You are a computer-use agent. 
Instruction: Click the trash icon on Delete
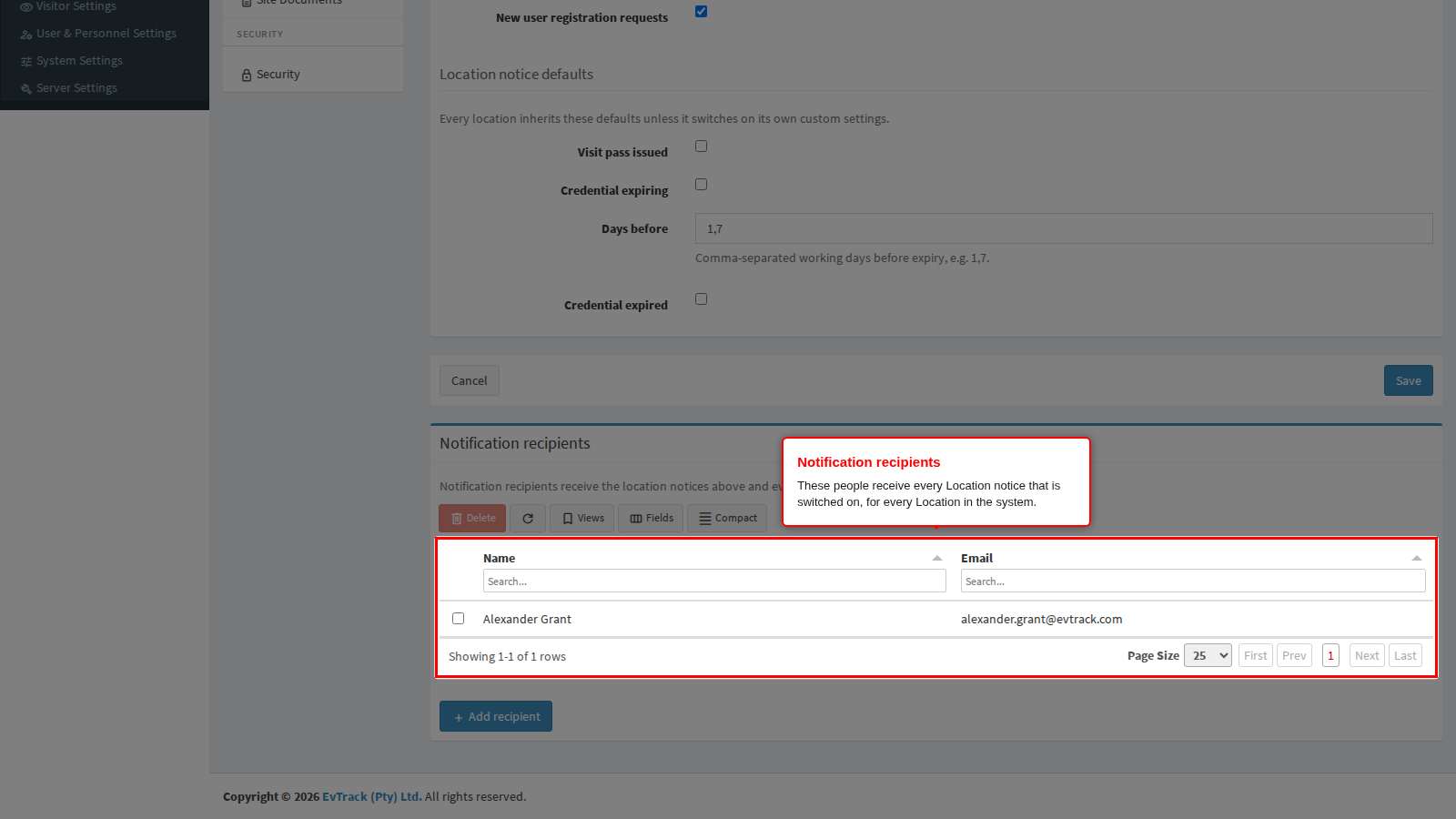pos(457,519)
